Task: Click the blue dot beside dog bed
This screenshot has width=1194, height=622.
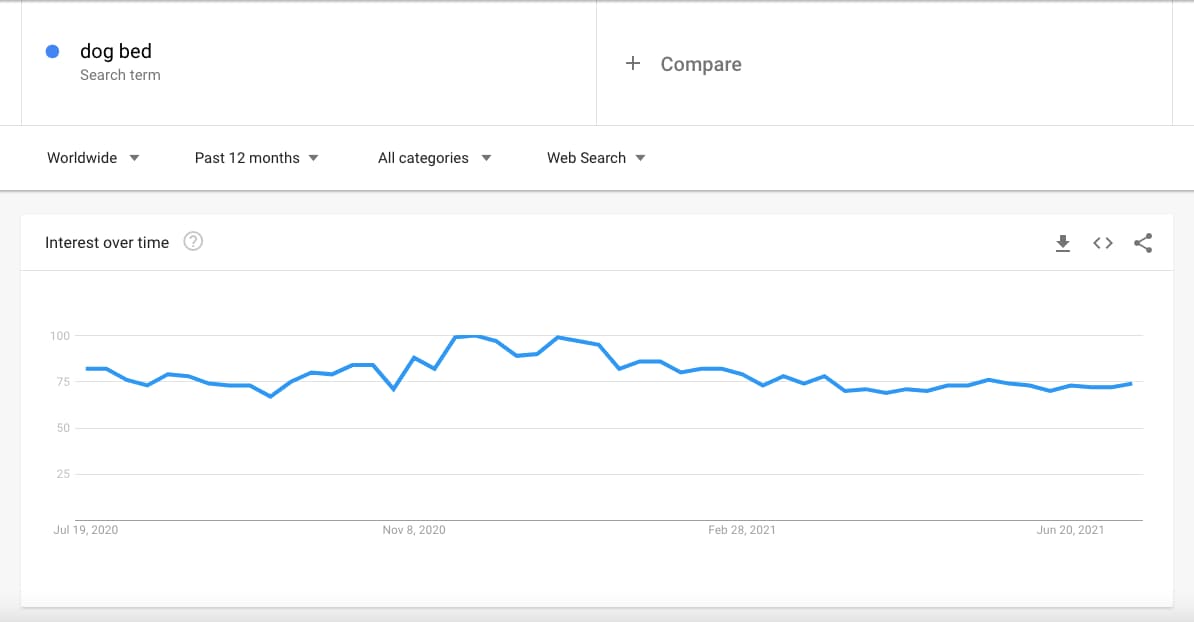Action: [x=53, y=52]
